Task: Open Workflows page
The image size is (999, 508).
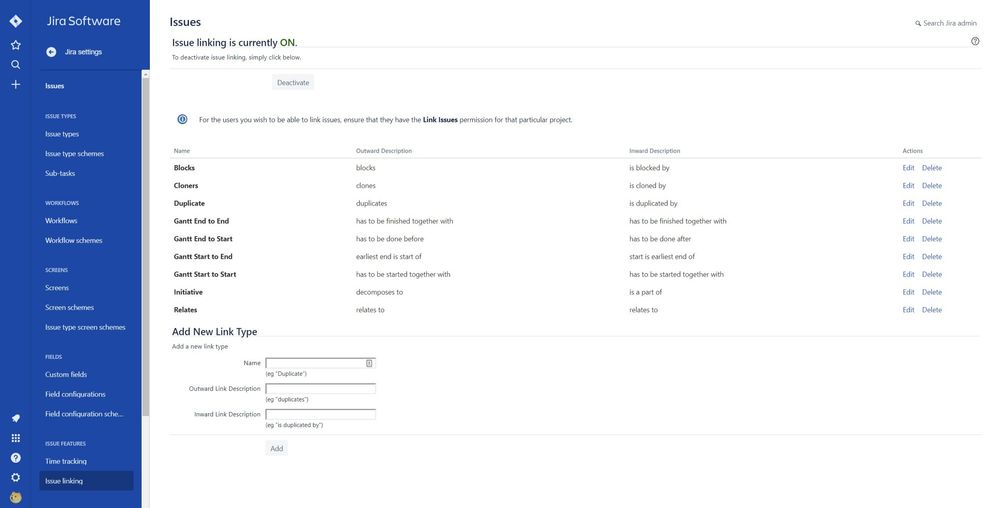Action: (61, 221)
